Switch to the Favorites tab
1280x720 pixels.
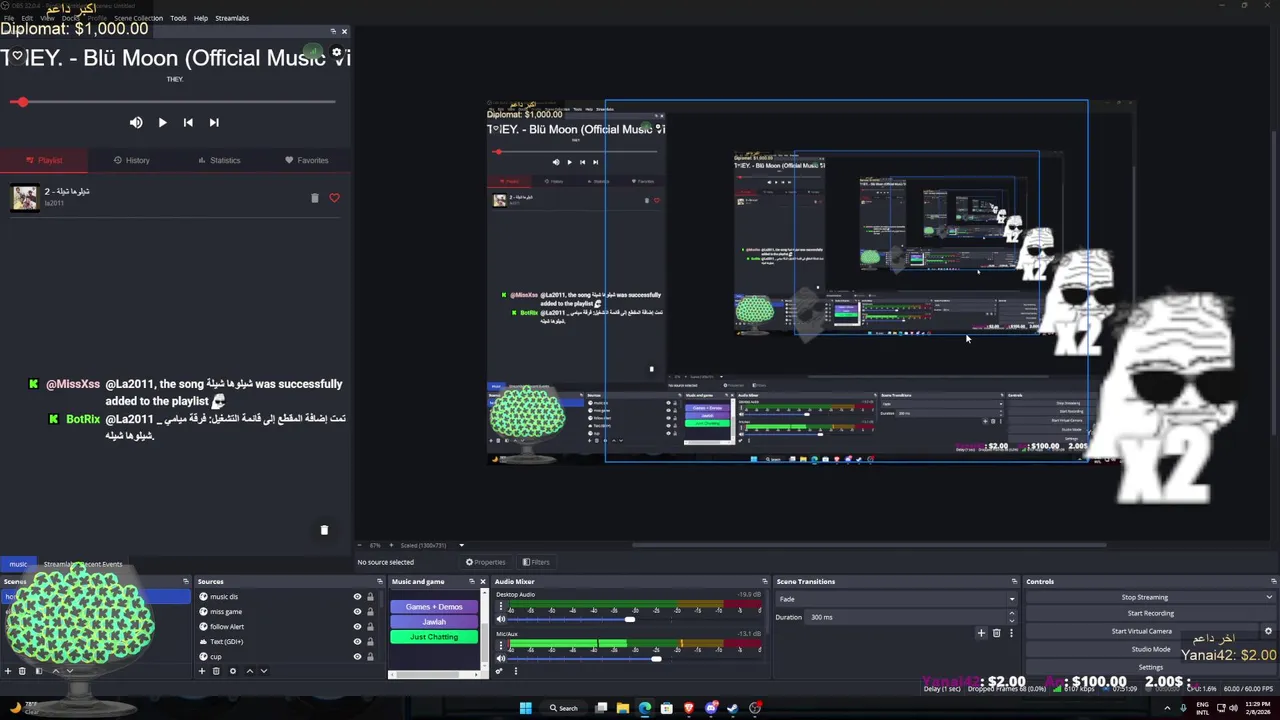pyautogui.click(x=306, y=160)
